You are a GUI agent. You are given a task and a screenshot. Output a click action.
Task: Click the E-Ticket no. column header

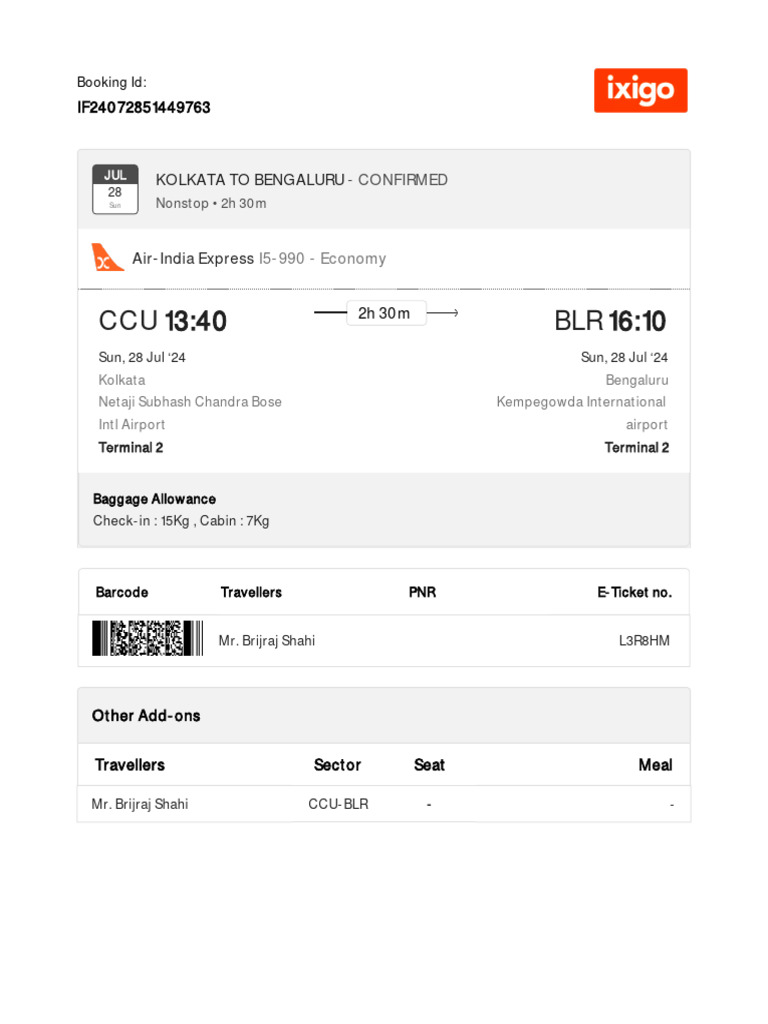click(634, 593)
